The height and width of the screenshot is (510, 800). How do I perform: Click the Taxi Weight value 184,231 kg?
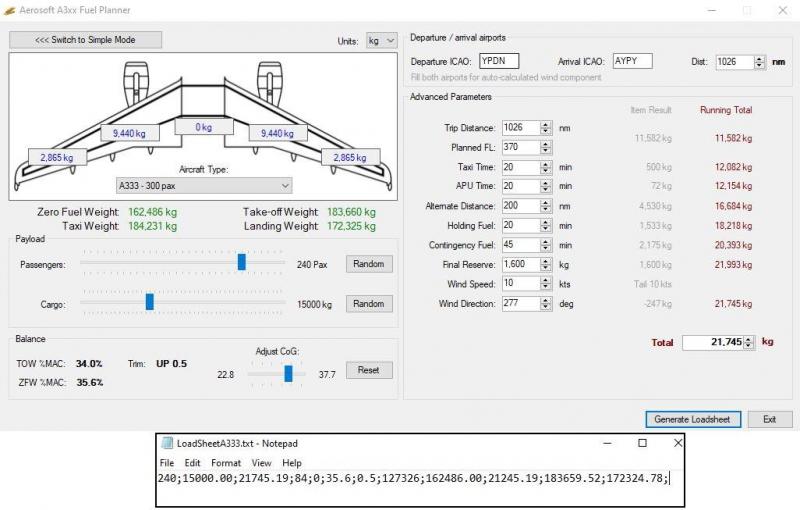point(153,226)
